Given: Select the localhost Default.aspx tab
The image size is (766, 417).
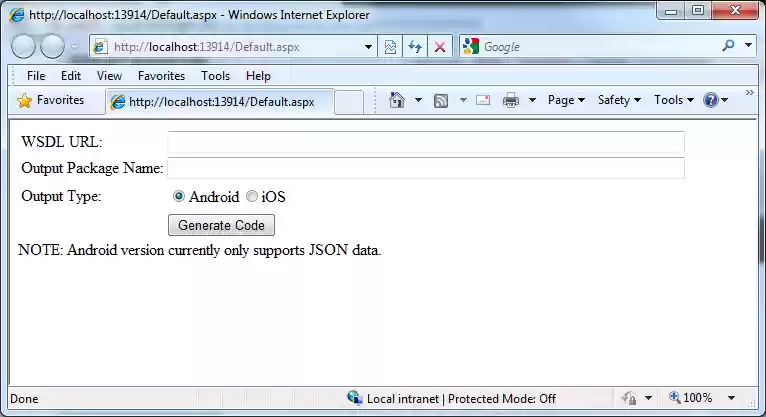Looking at the screenshot, I should point(220,102).
